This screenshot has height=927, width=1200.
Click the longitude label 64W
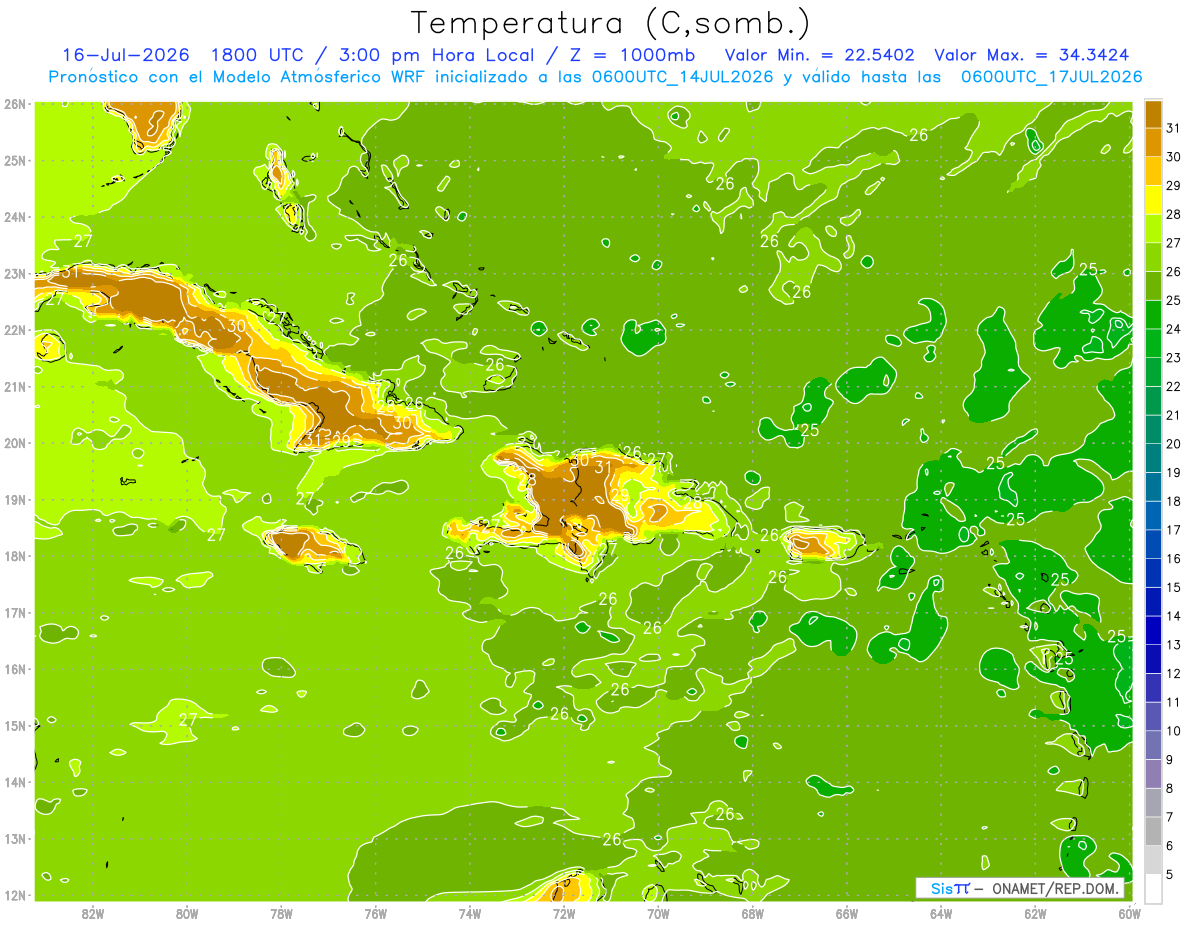coord(941,913)
